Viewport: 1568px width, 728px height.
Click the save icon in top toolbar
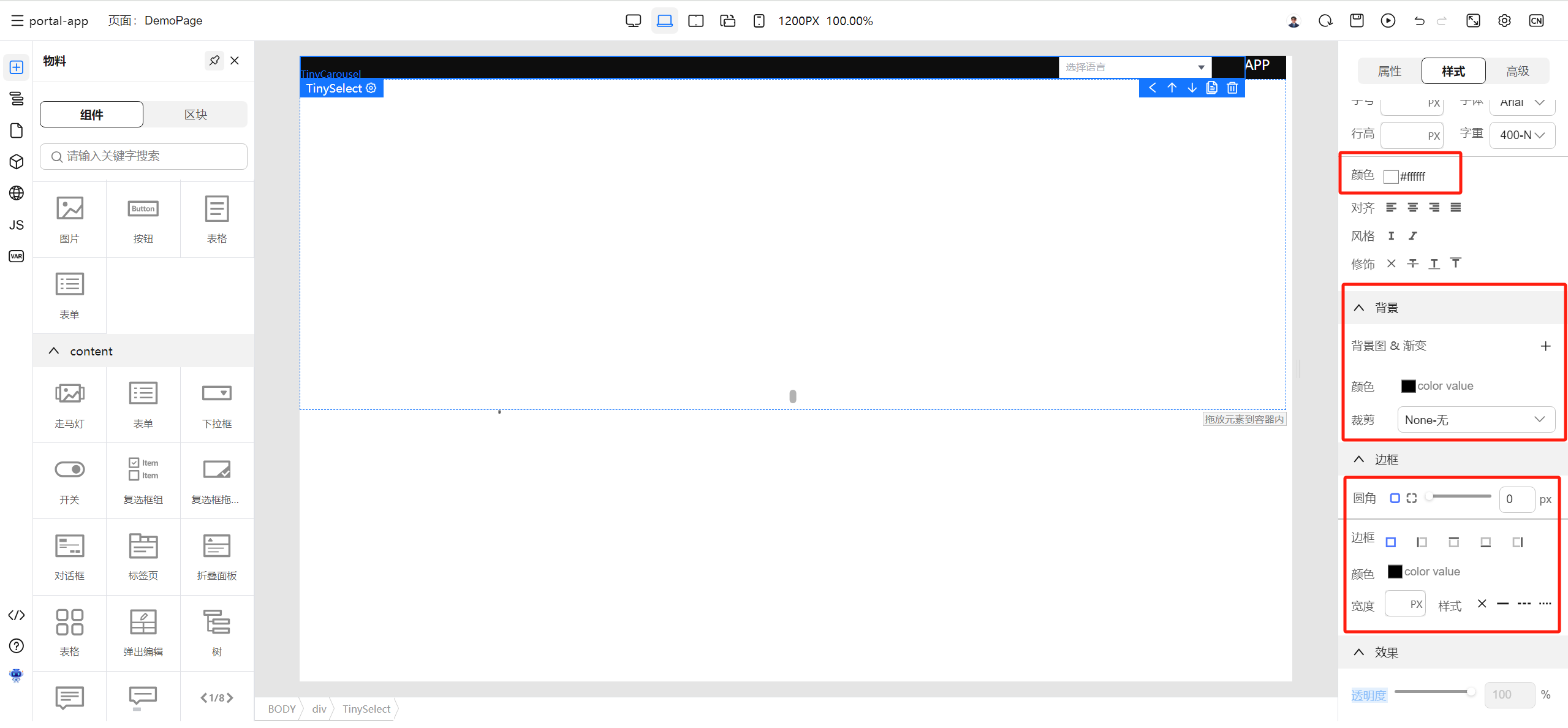click(x=1357, y=21)
